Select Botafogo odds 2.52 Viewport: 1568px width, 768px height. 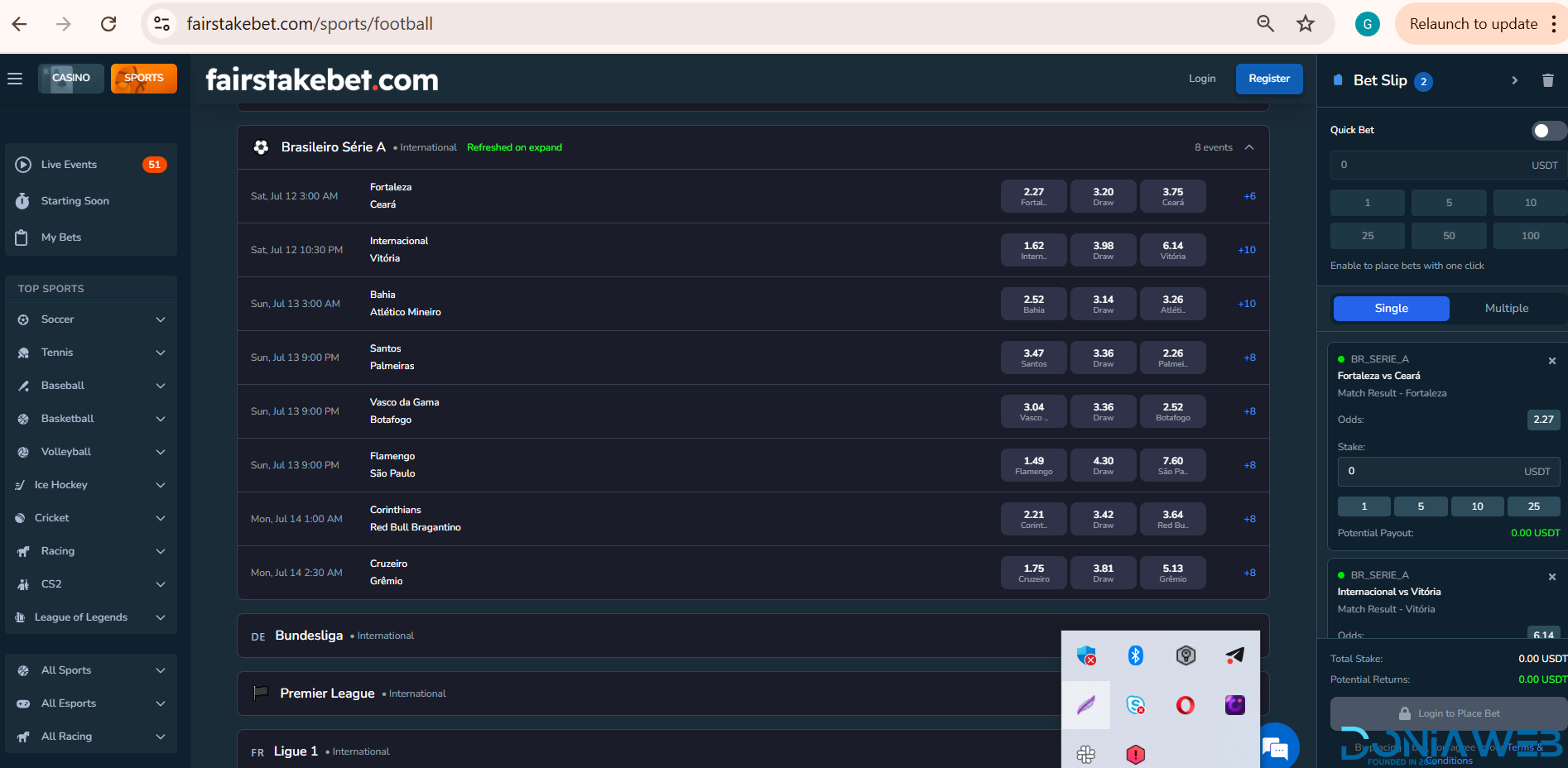point(1172,411)
